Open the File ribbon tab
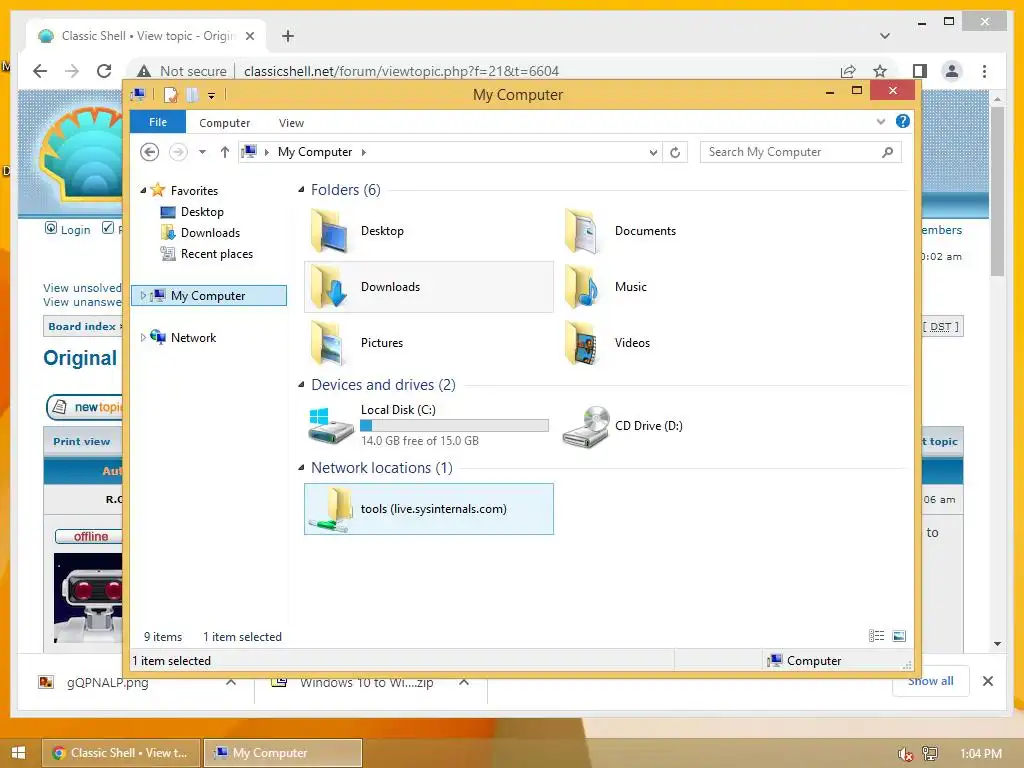The width and height of the screenshot is (1024, 768). click(x=158, y=122)
